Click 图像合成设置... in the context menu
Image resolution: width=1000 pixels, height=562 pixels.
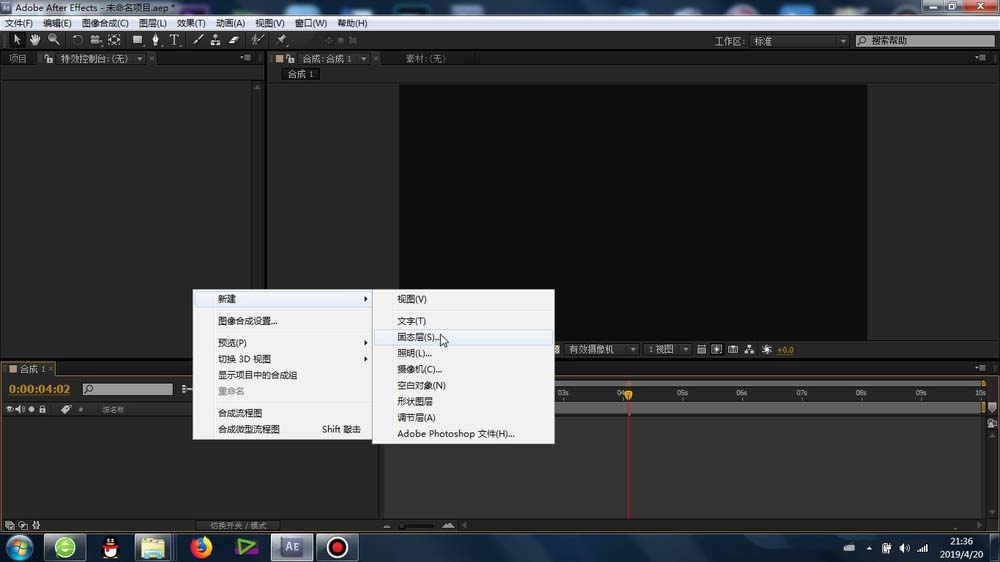click(x=247, y=321)
